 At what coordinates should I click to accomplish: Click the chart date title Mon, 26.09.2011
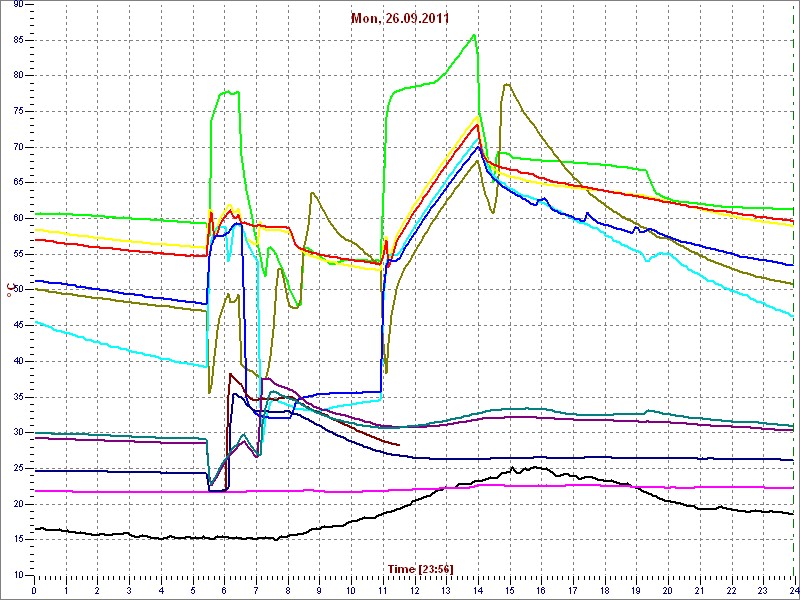tap(400, 19)
